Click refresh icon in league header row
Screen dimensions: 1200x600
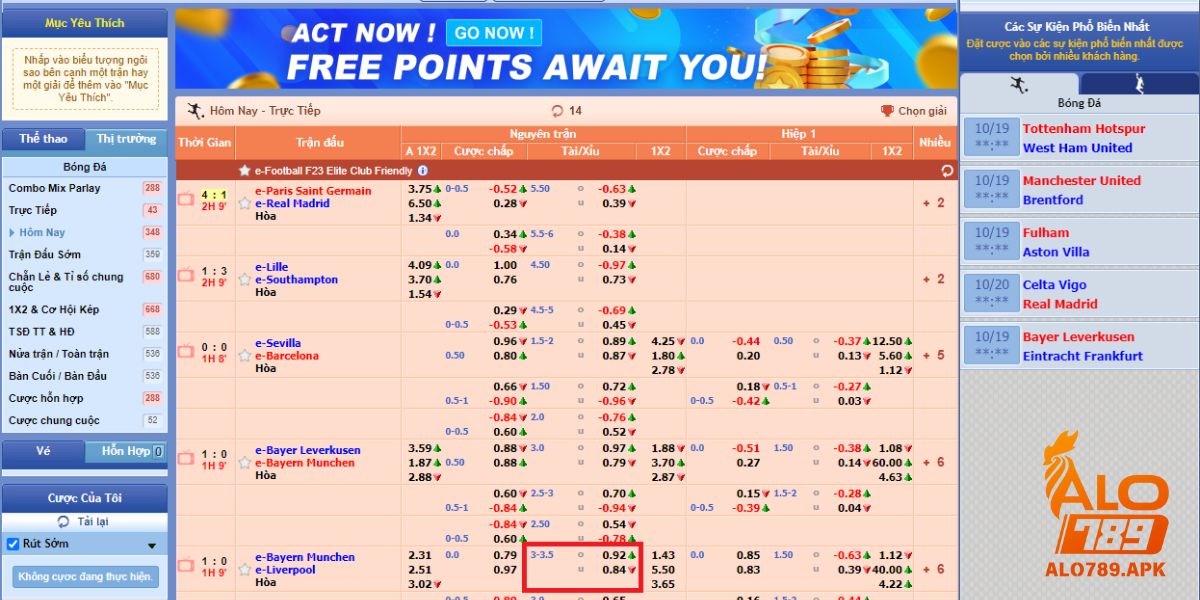[946, 171]
